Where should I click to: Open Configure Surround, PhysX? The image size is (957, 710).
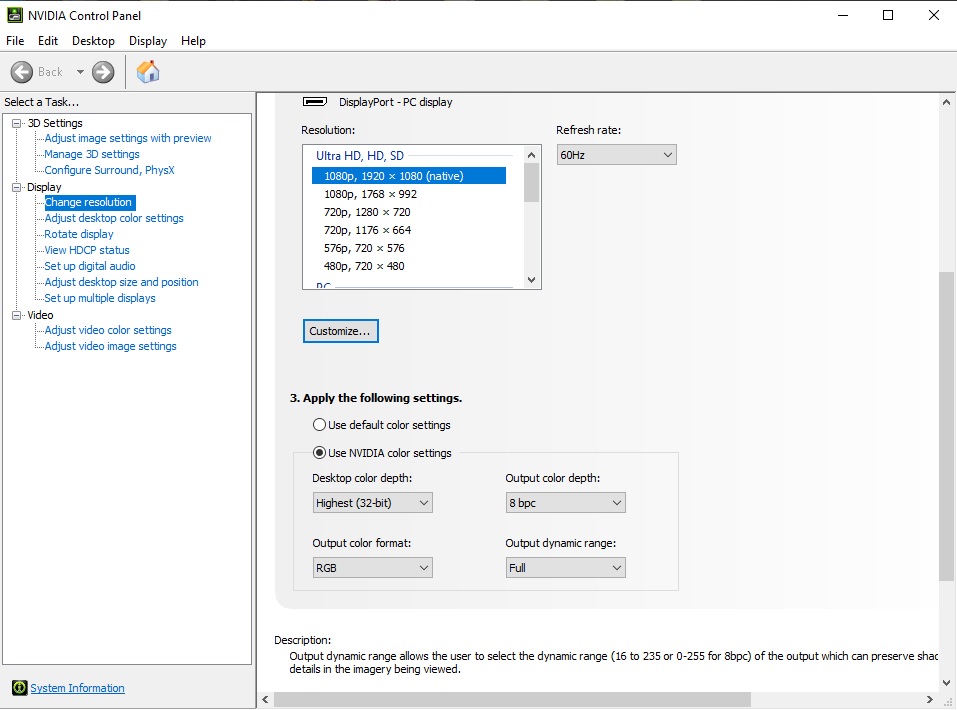[109, 170]
